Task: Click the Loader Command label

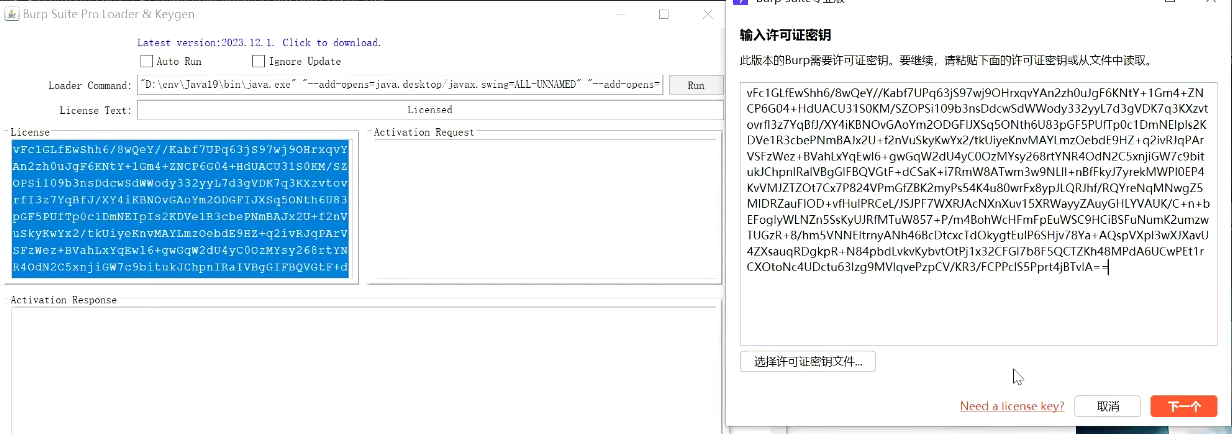Action: (x=89, y=86)
